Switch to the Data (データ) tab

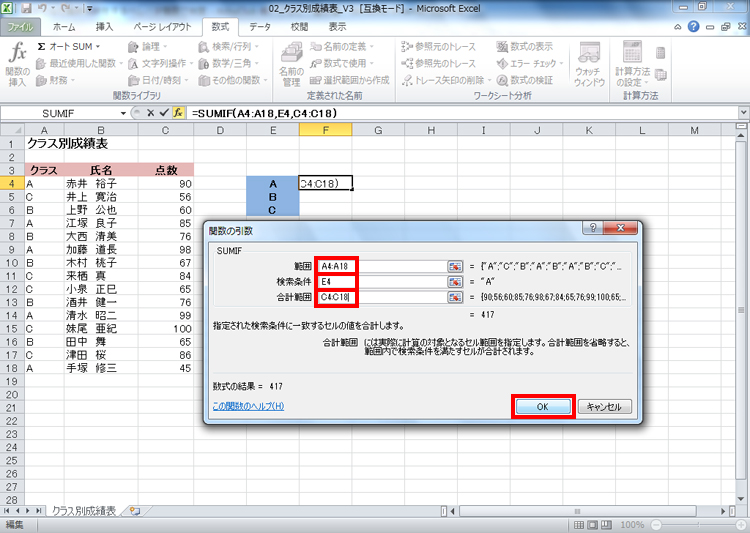[x=260, y=27]
